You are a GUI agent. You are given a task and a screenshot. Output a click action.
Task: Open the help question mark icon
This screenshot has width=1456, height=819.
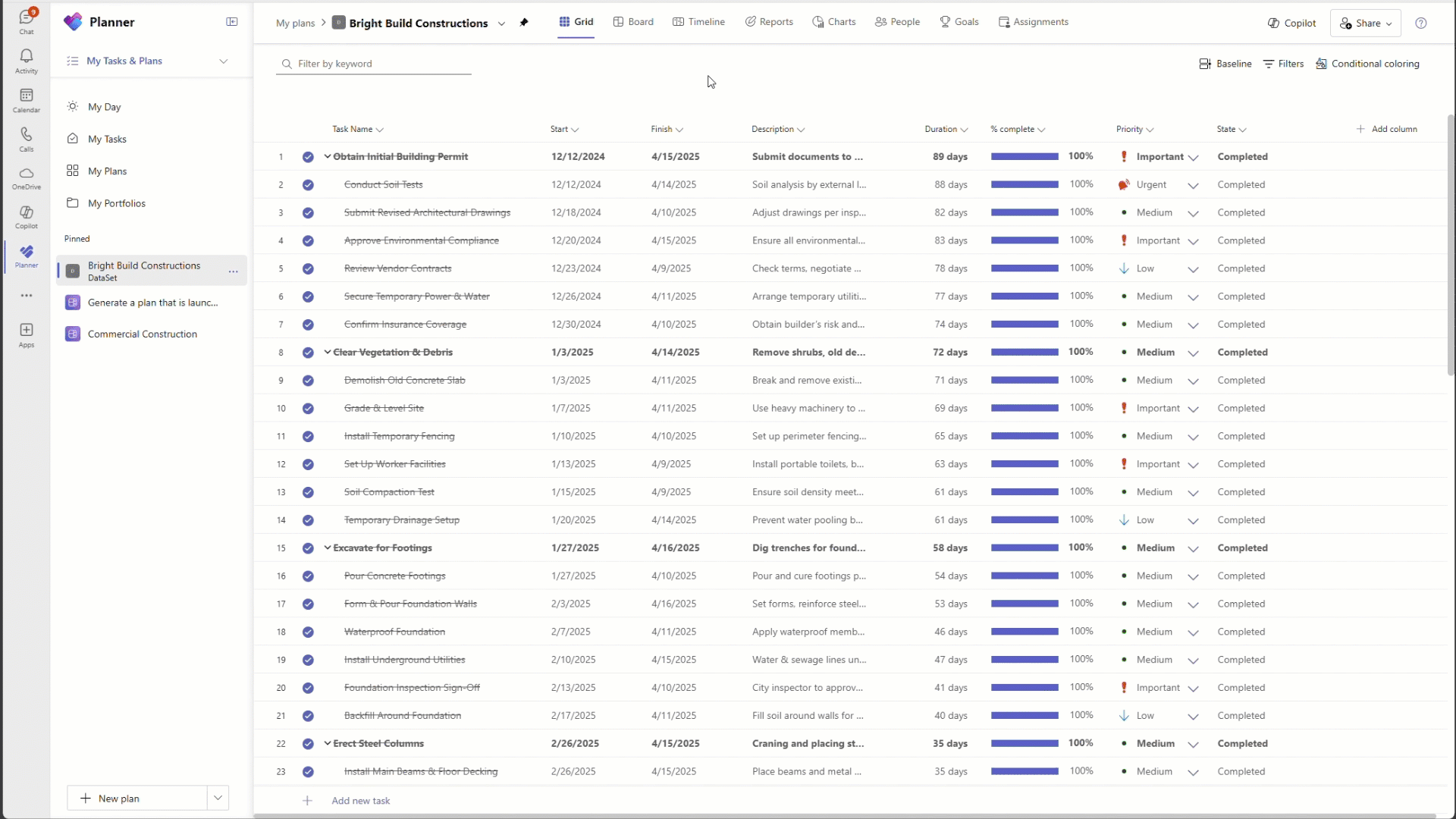1421,23
